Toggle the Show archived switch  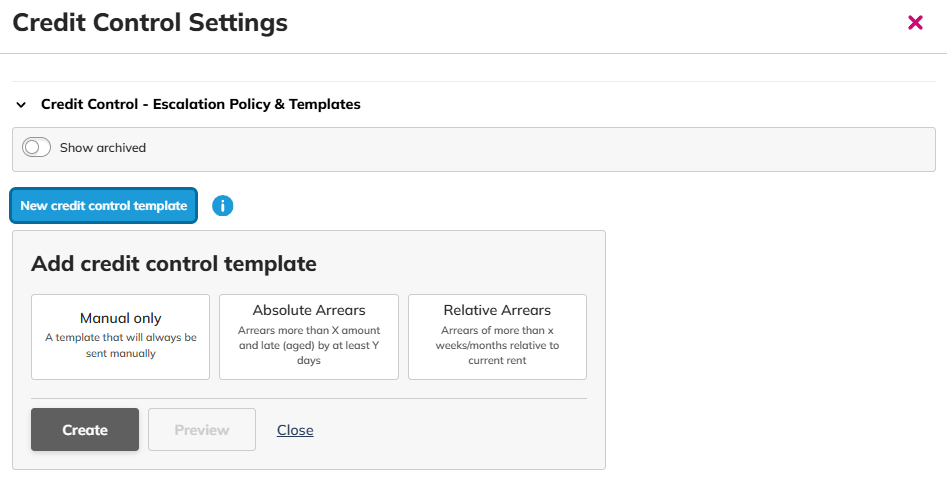(37, 148)
